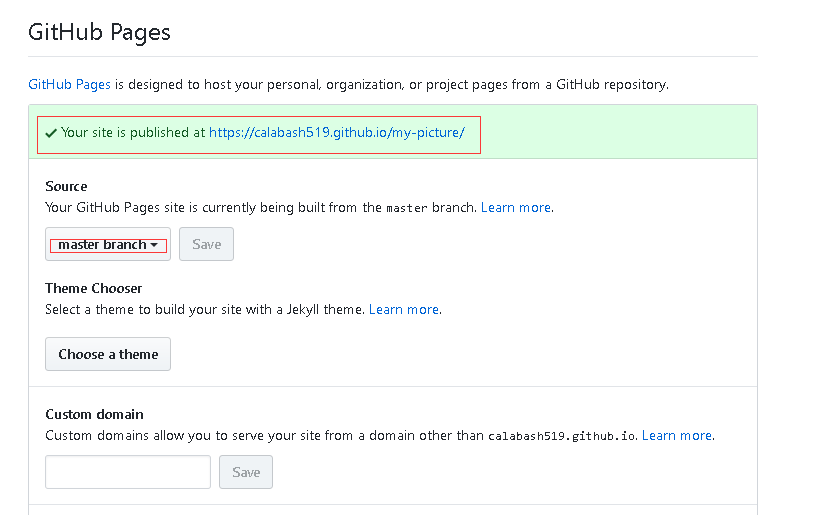The width and height of the screenshot is (835, 515).
Task: Click the Custom domain heading
Action: tap(94, 414)
